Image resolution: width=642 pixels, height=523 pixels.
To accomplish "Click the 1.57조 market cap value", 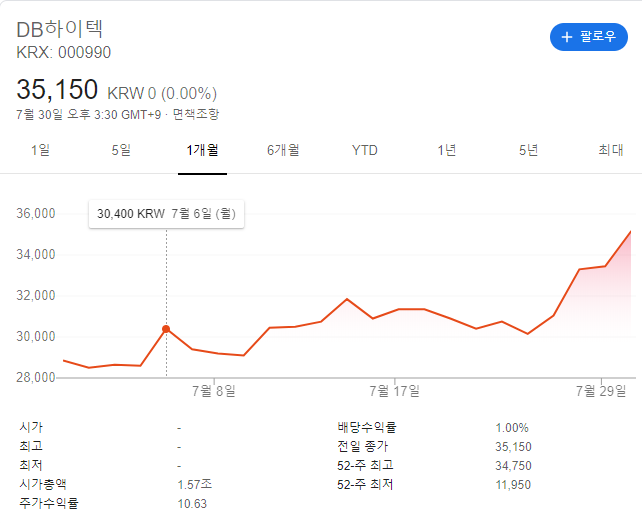I will tap(195, 485).
